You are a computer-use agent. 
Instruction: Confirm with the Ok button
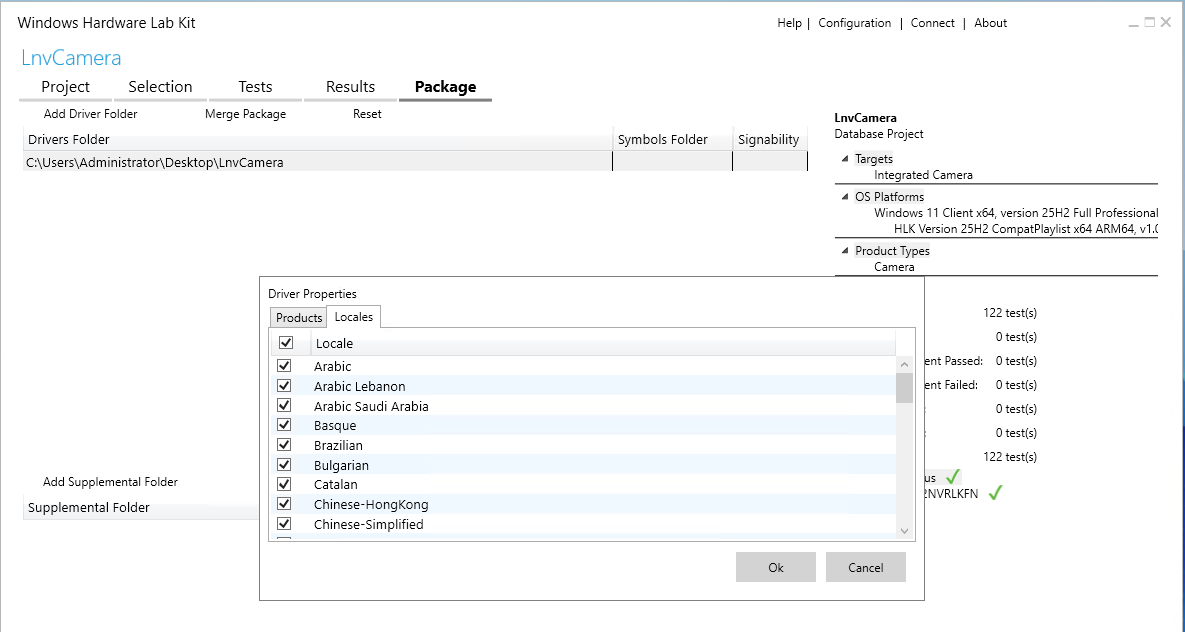pyautogui.click(x=775, y=567)
